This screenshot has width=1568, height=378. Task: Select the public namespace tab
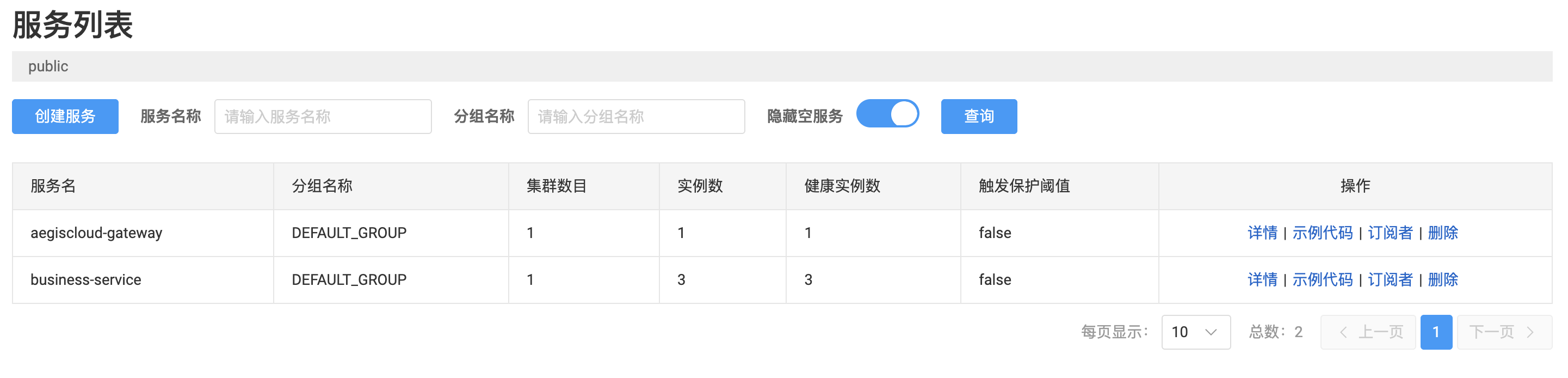(x=48, y=66)
